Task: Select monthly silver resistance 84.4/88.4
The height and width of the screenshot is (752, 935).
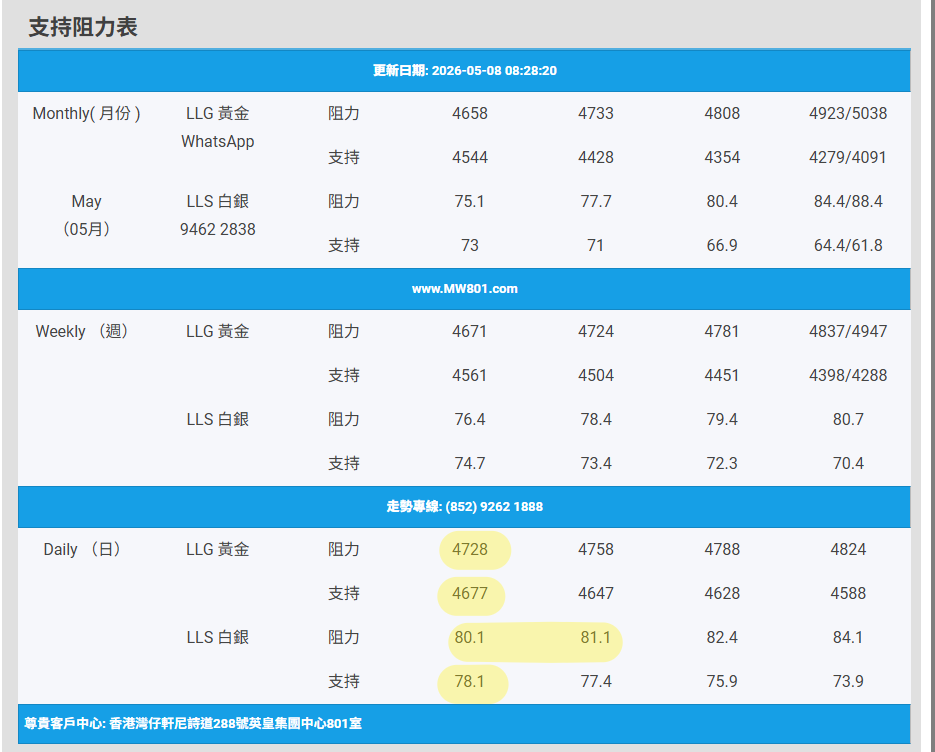Action: click(x=848, y=202)
